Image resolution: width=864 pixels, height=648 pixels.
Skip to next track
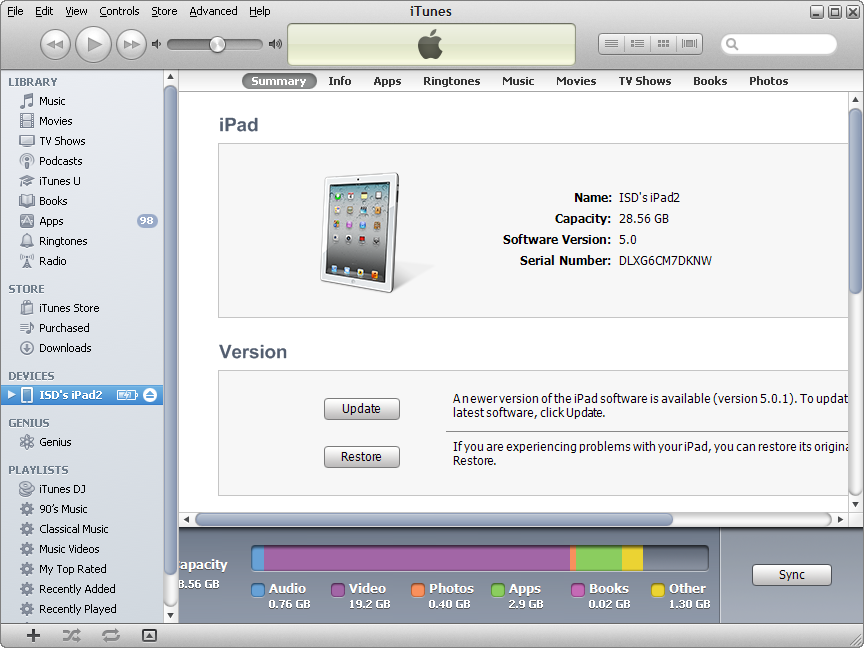[x=131, y=44]
